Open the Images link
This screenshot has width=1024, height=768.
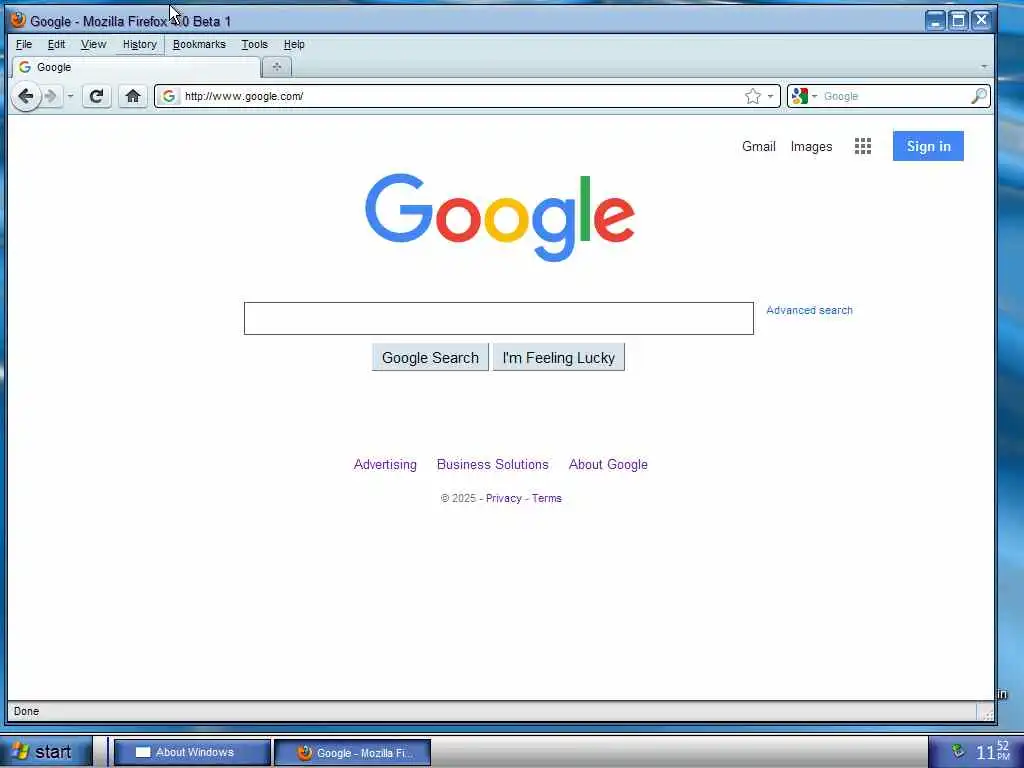point(811,146)
